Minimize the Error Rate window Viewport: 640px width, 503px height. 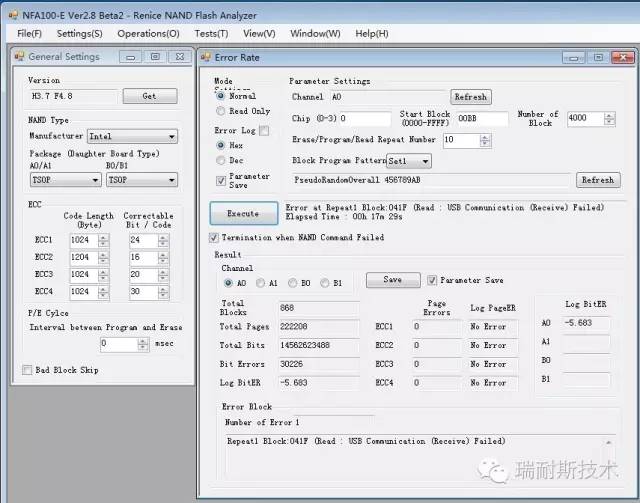(x=573, y=58)
